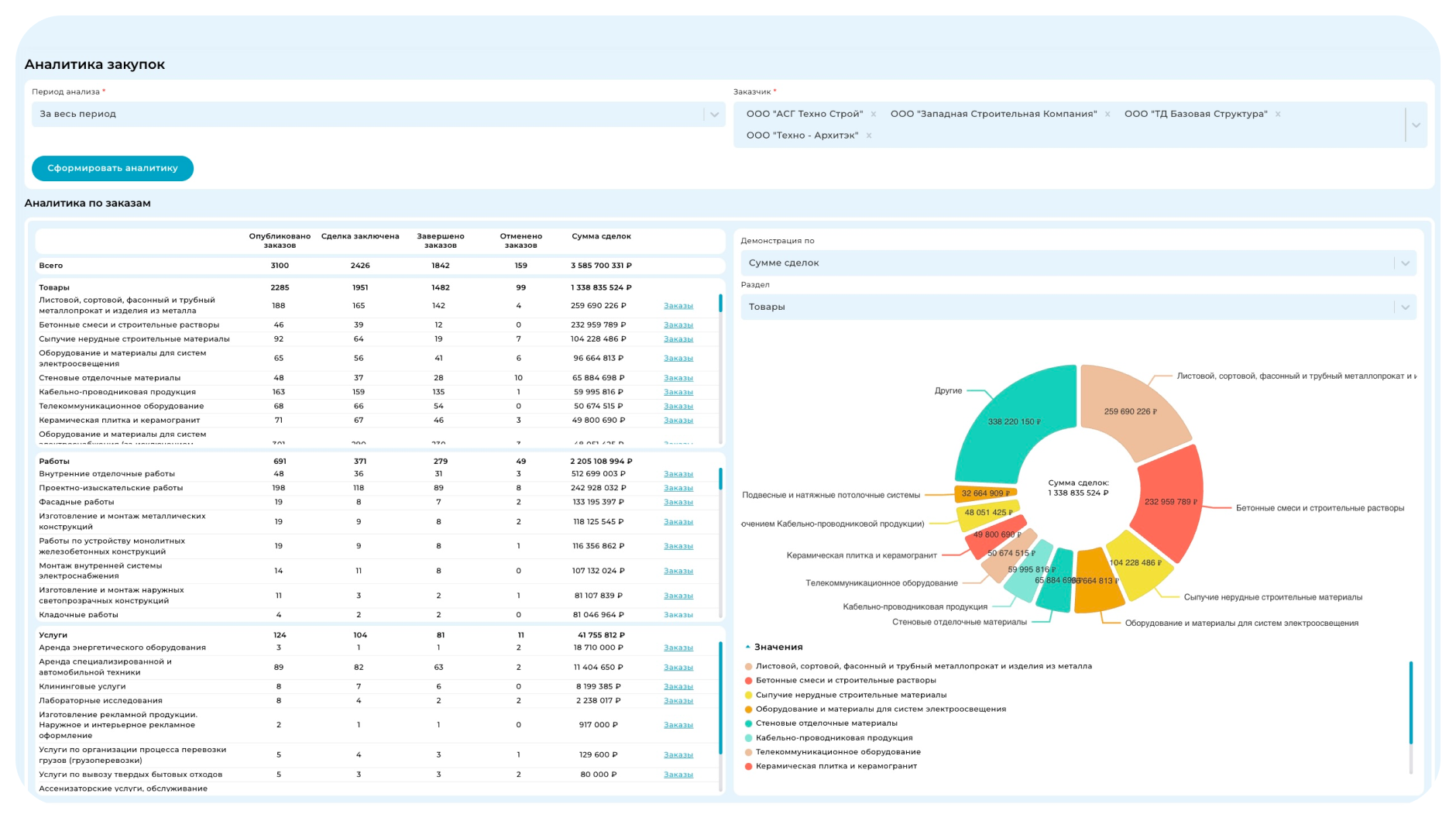The image size is (1456, 821).
Task: Open Заказы link for Бетонные смеси row
Action: (x=678, y=325)
